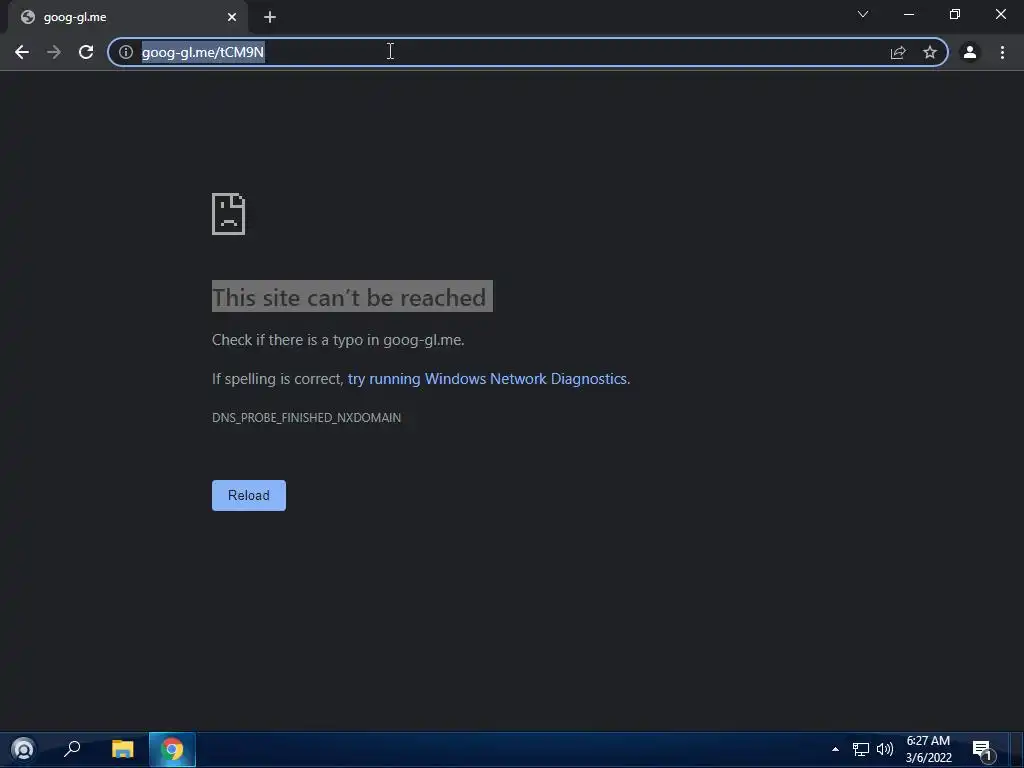The width and height of the screenshot is (1024, 768).
Task: Open Chrome three-dot menu
Action: click(x=1002, y=52)
